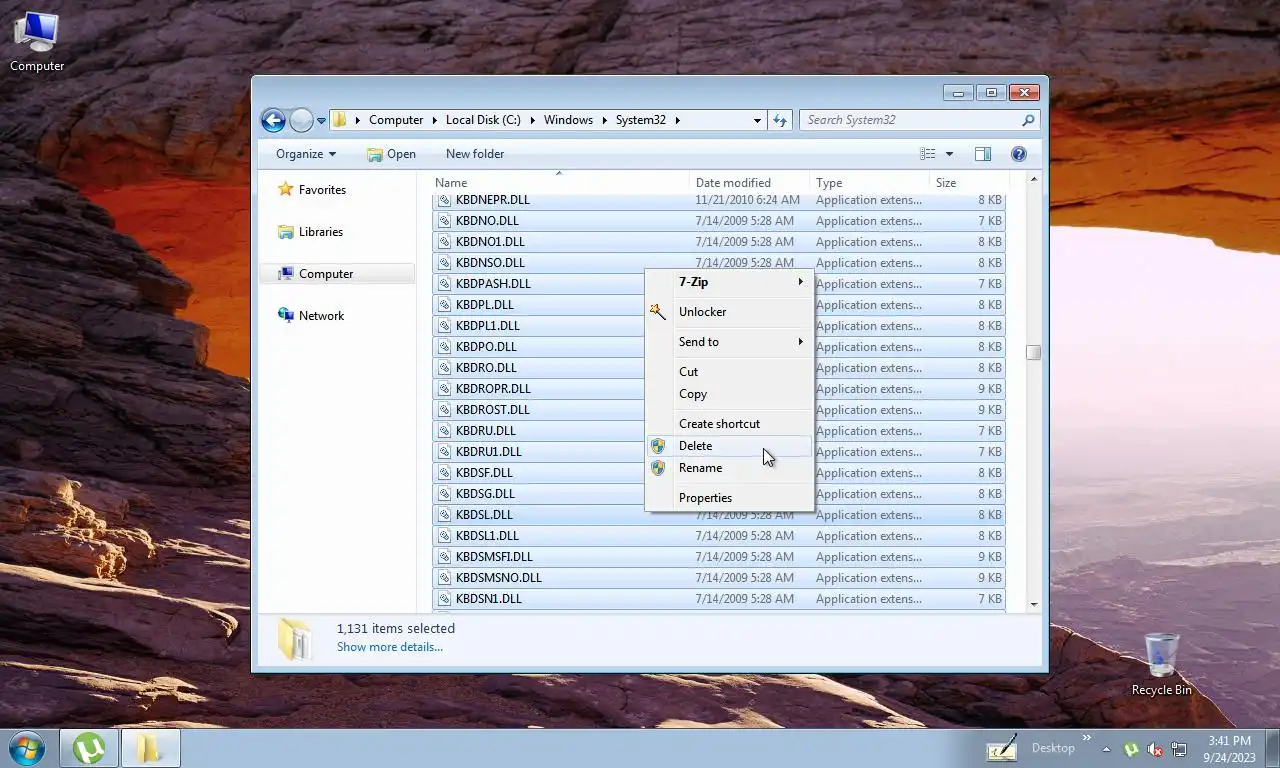Click the scrollbar down arrow
The width and height of the screenshot is (1280, 768).
[1033, 605]
